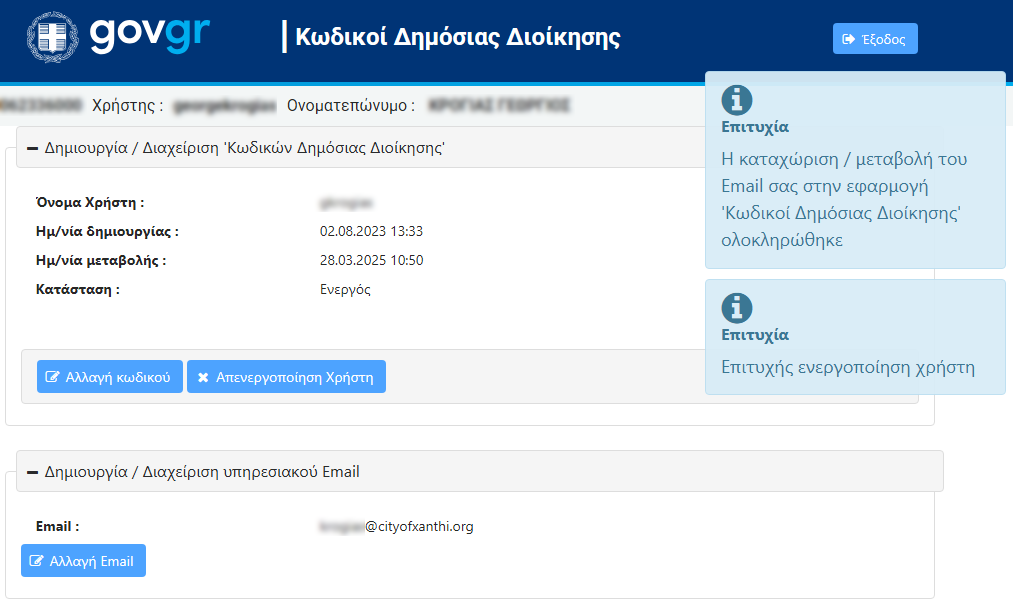This screenshot has width=1013, height=615.
Task: Click the cityofxanthi.org email address
Action: click(x=418, y=526)
